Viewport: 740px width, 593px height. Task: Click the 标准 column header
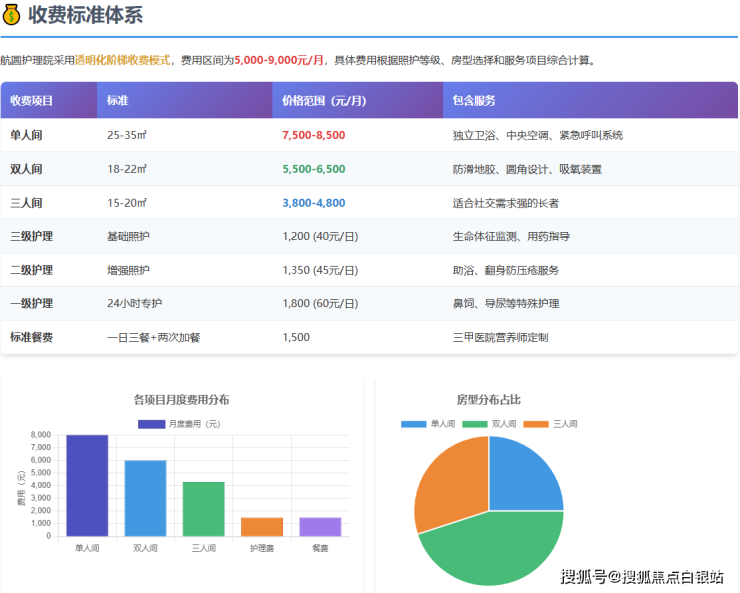coord(117,101)
